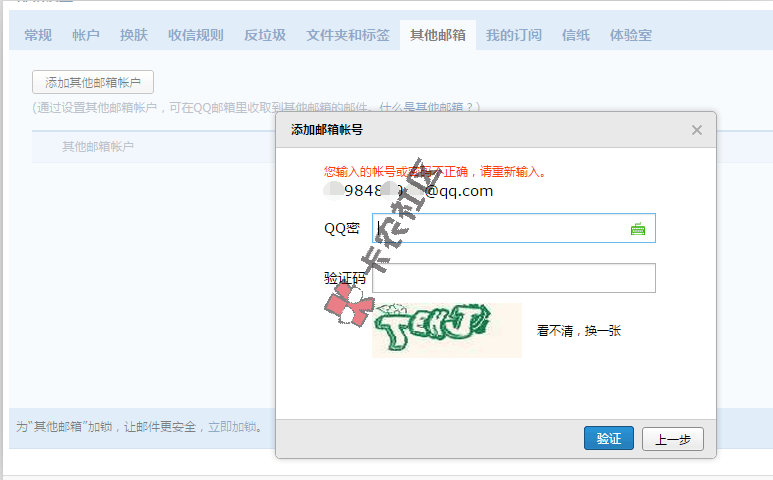The image size is (773, 480).
Task: Switch to the 帐户 tab
Action: pyautogui.click(x=86, y=35)
